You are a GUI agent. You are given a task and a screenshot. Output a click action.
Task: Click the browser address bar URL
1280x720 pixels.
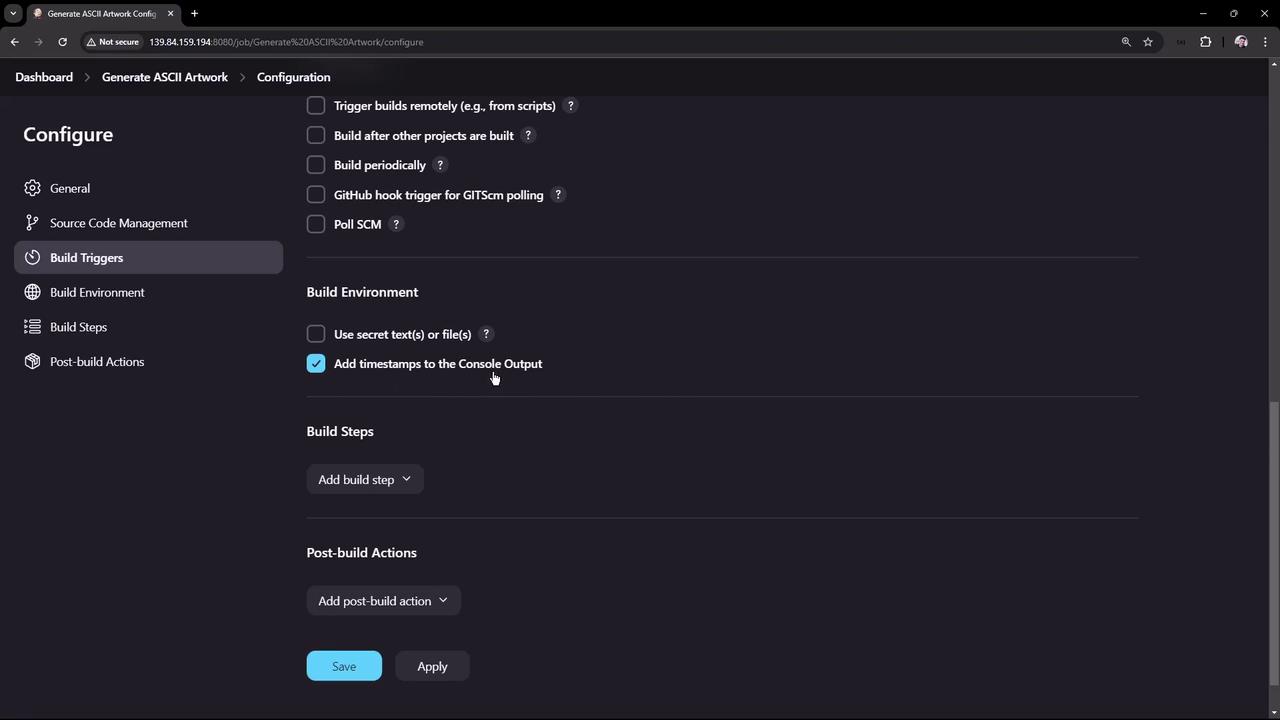pyautogui.click(x=286, y=42)
